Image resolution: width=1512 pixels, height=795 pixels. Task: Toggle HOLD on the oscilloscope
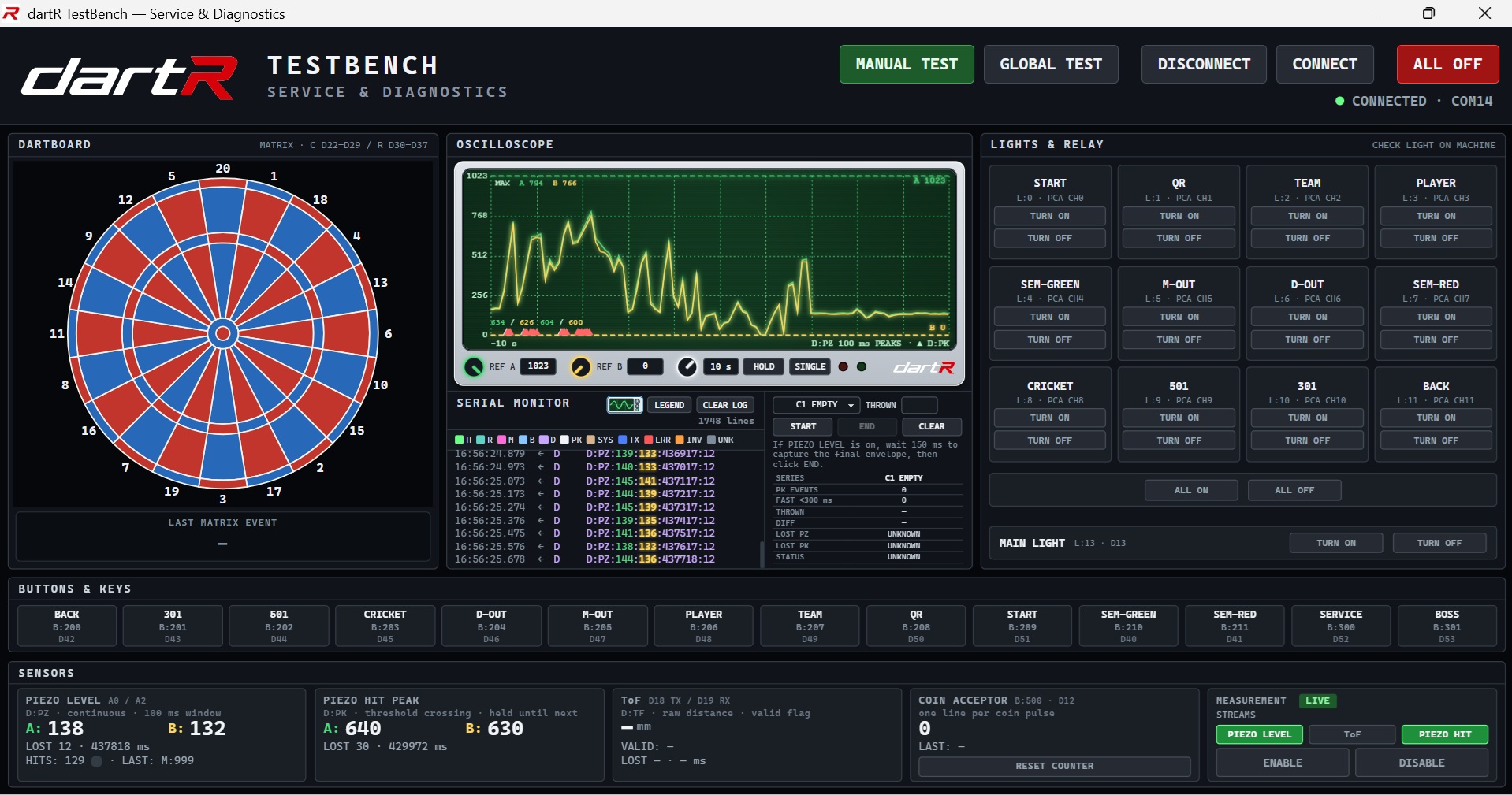764,367
